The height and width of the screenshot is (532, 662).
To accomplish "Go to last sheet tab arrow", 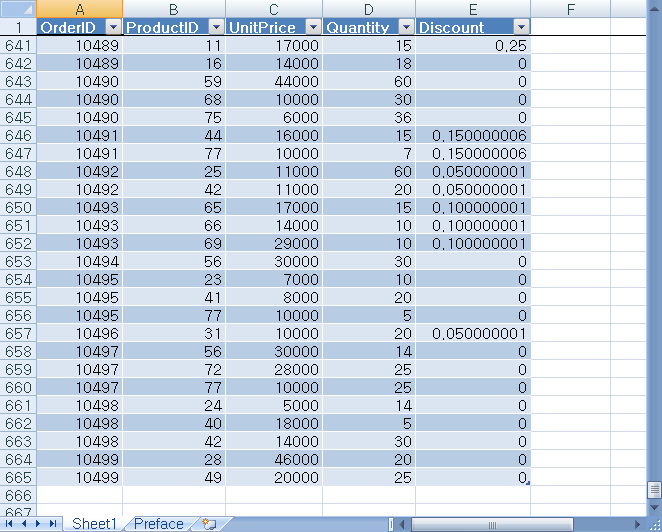I will click(x=53, y=524).
